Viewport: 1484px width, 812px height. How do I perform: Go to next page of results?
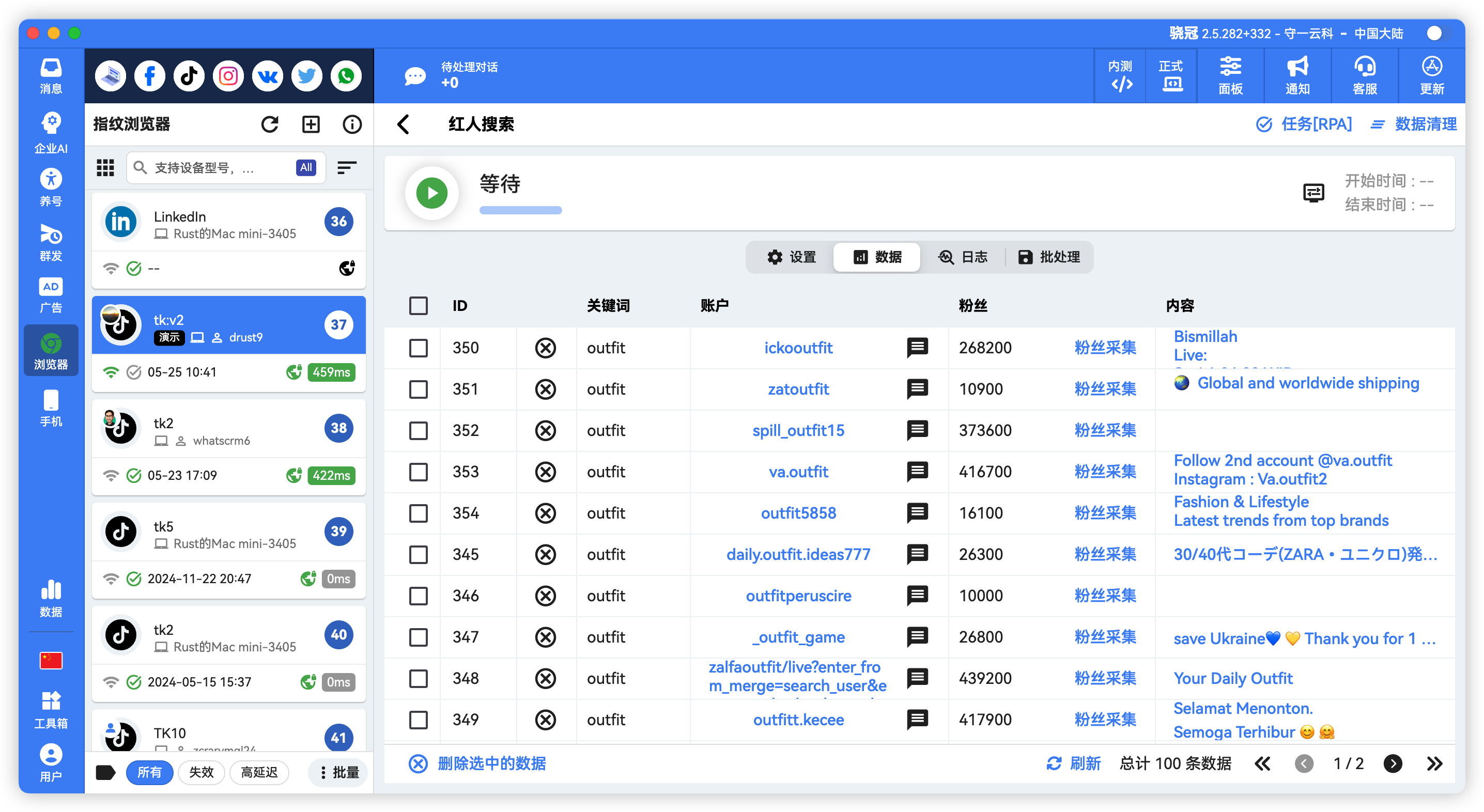coord(1394,763)
